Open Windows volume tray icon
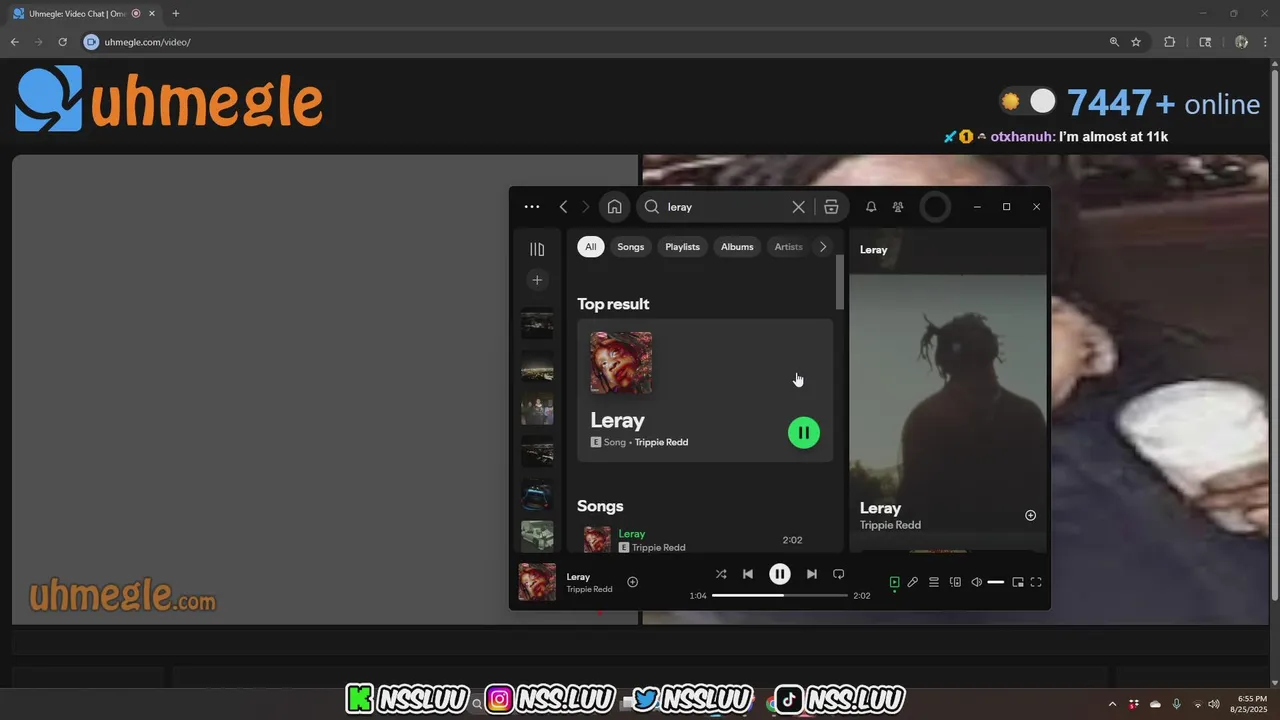This screenshot has width=1280, height=720. [x=1214, y=704]
